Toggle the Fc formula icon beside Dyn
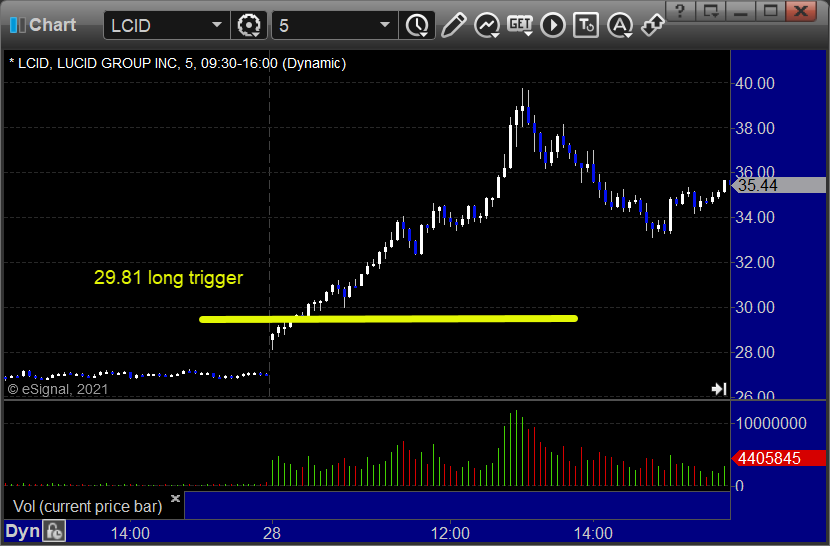The width and height of the screenshot is (830, 546). pos(54,531)
